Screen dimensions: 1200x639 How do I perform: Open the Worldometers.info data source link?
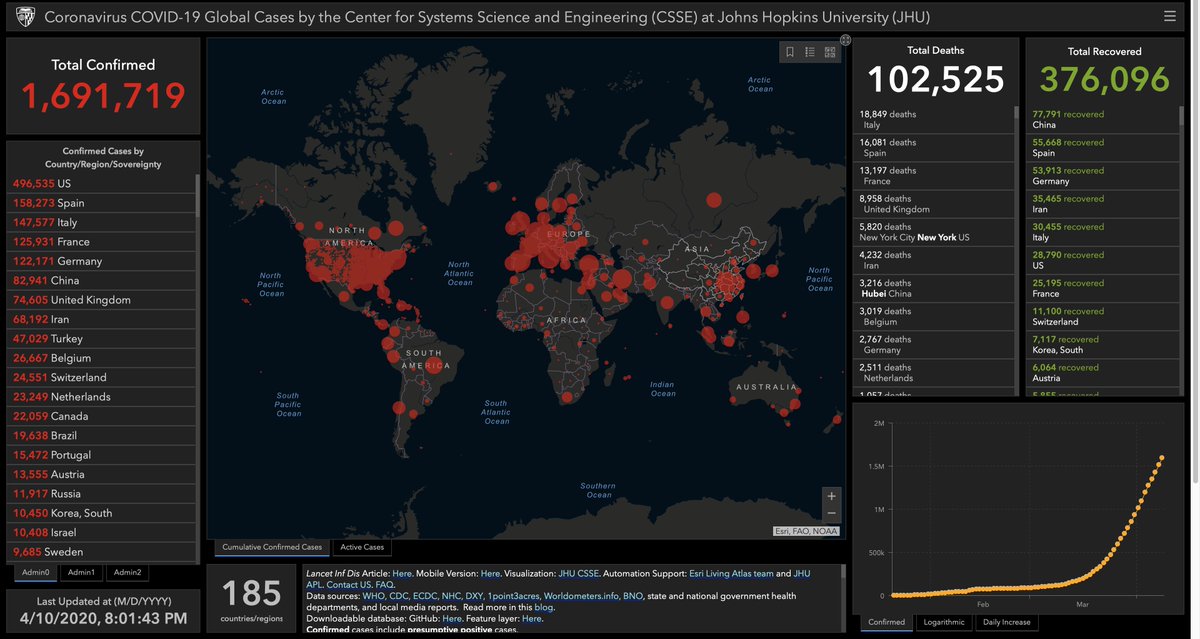pos(580,596)
